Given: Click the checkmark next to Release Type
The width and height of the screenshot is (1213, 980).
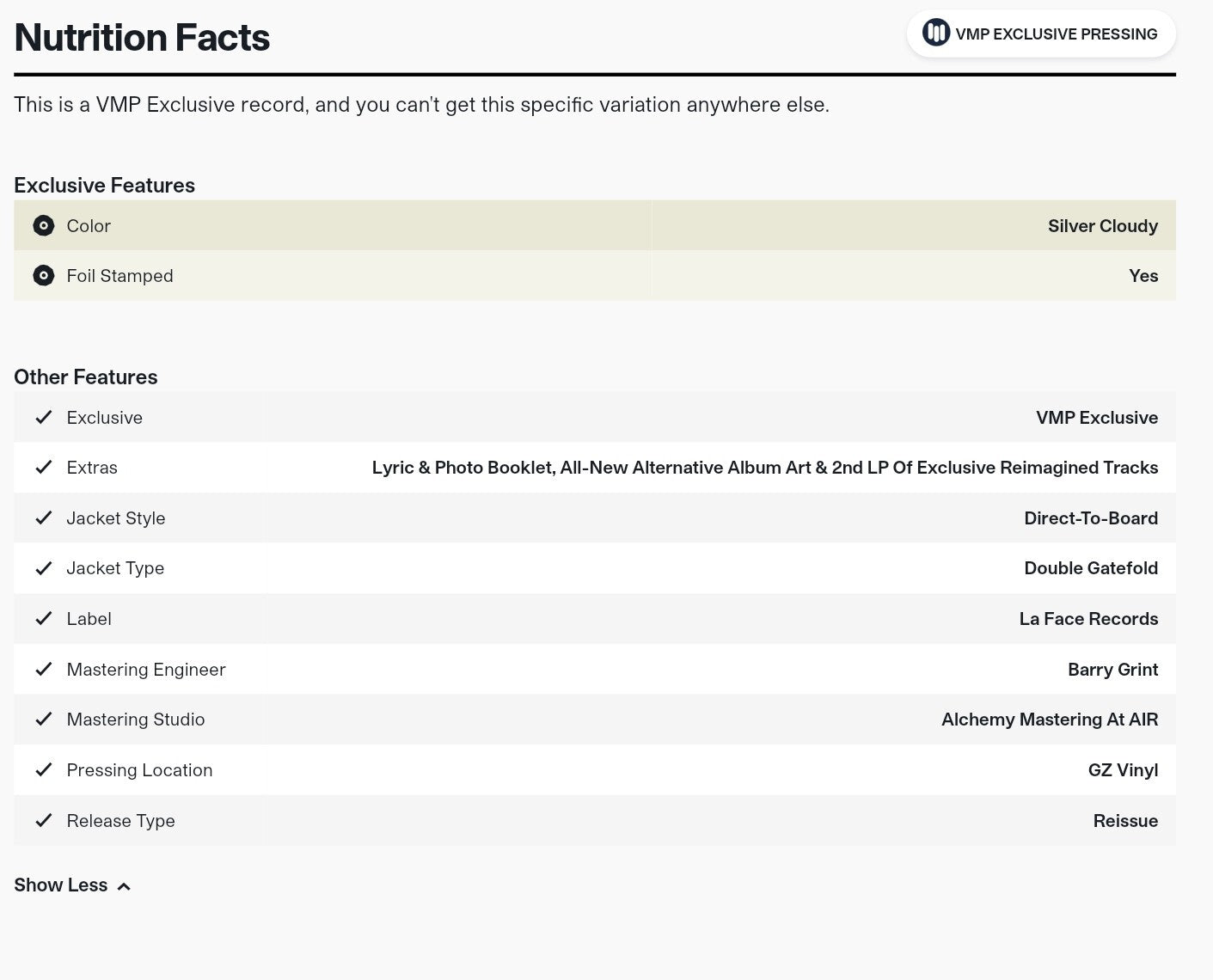Looking at the screenshot, I should pos(44,821).
